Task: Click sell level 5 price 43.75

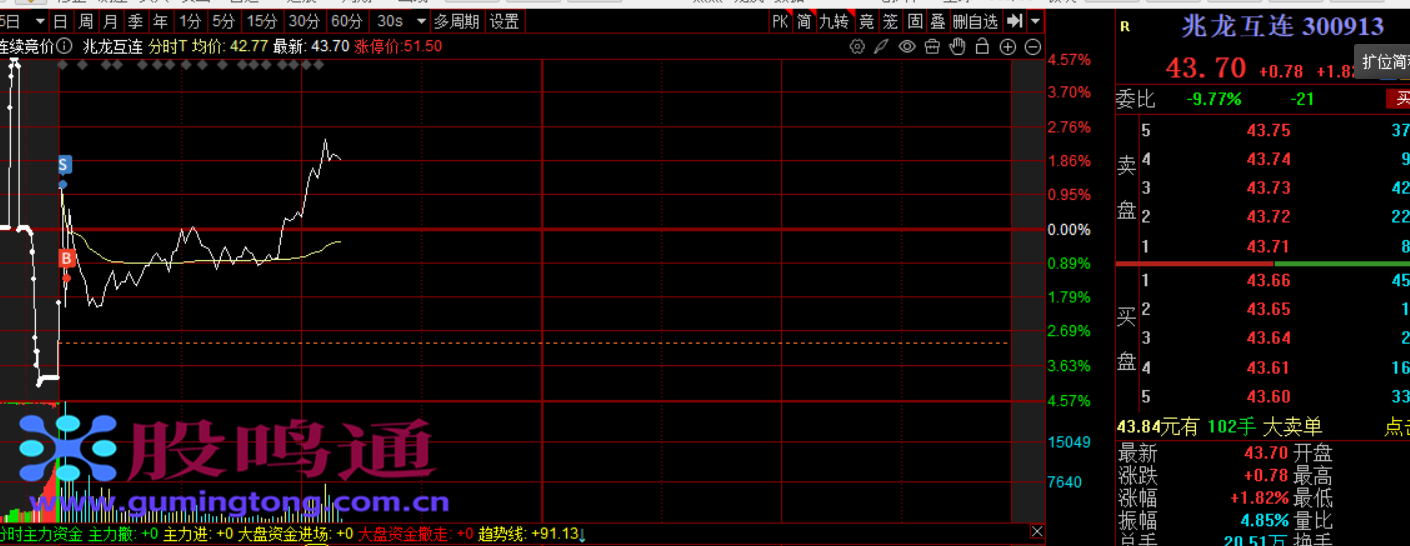Action: tap(1268, 130)
